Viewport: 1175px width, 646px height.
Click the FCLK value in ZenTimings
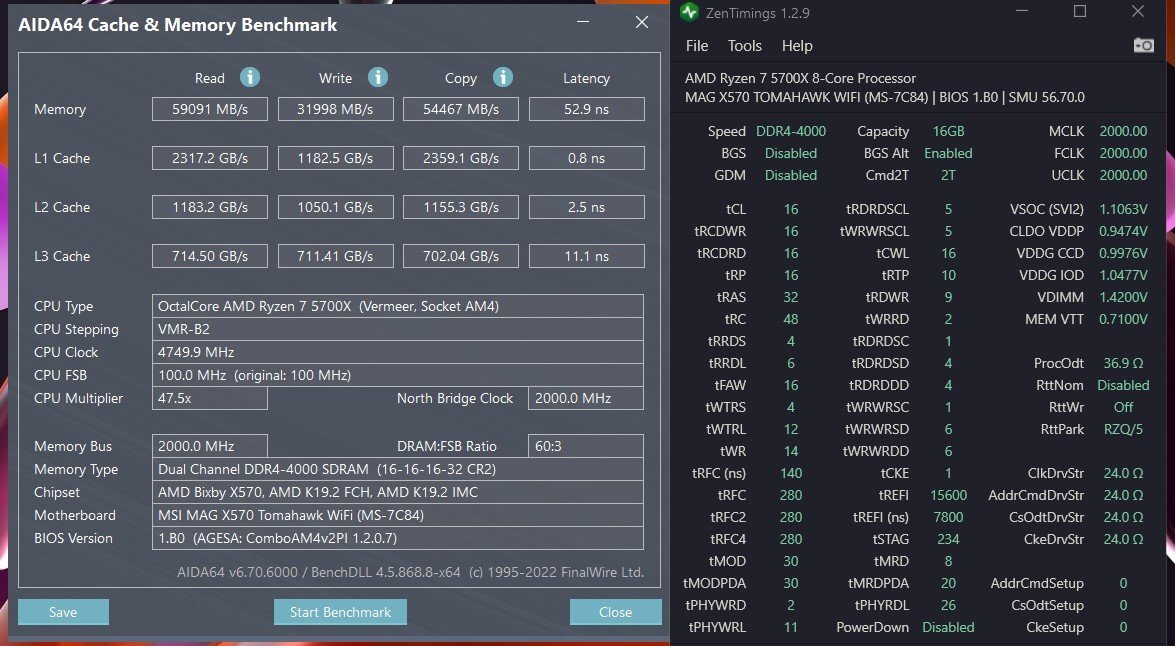tap(1123, 153)
